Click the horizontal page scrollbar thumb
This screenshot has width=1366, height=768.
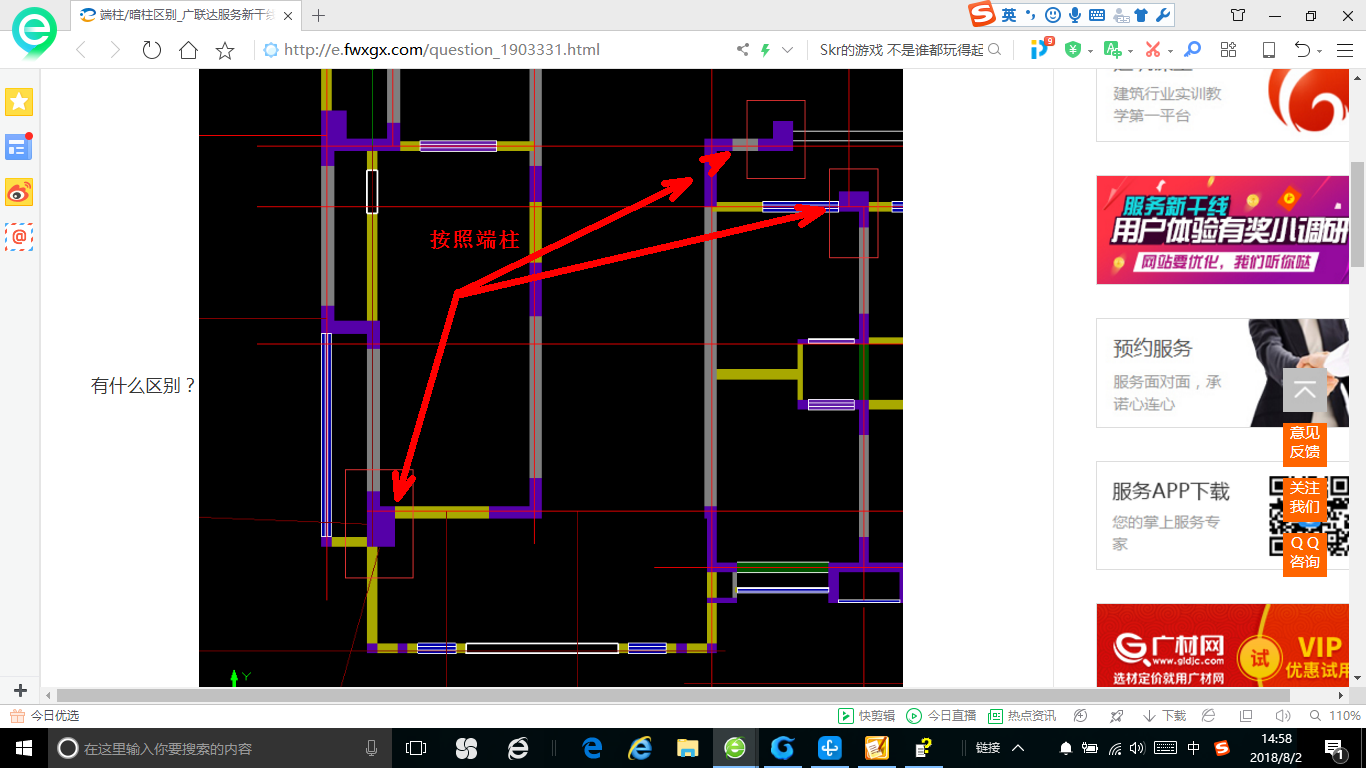[673, 695]
